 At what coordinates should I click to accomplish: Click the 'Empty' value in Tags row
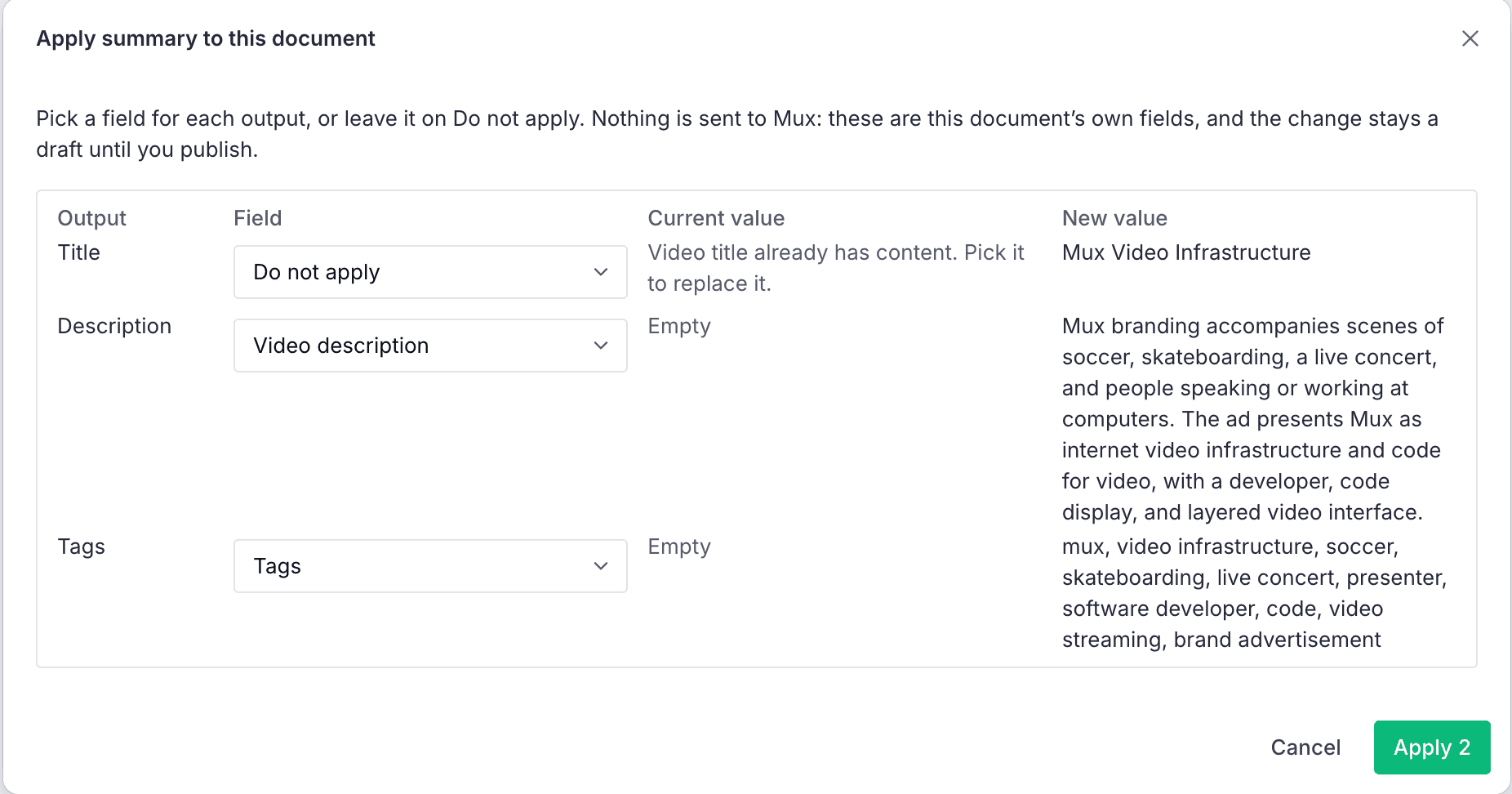coord(679,547)
